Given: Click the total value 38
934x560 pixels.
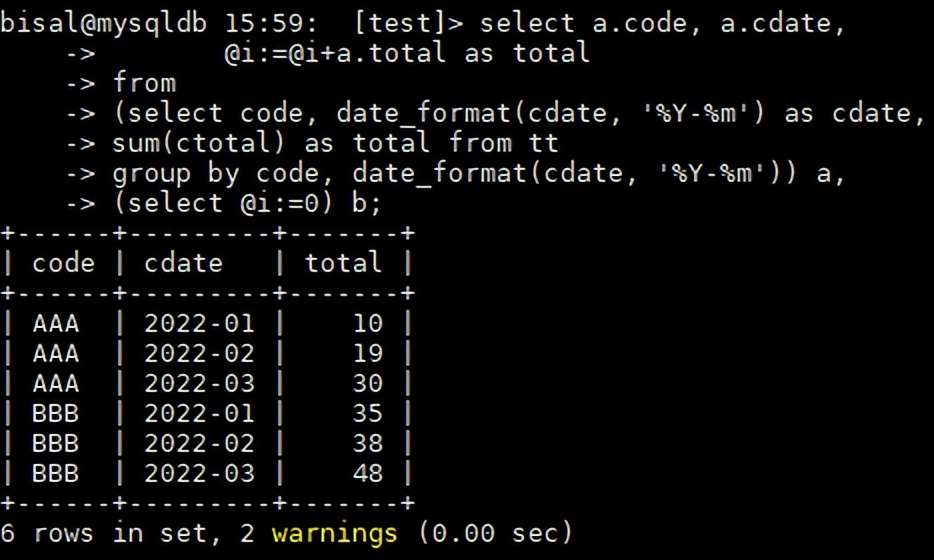Looking at the screenshot, I should (368, 443).
